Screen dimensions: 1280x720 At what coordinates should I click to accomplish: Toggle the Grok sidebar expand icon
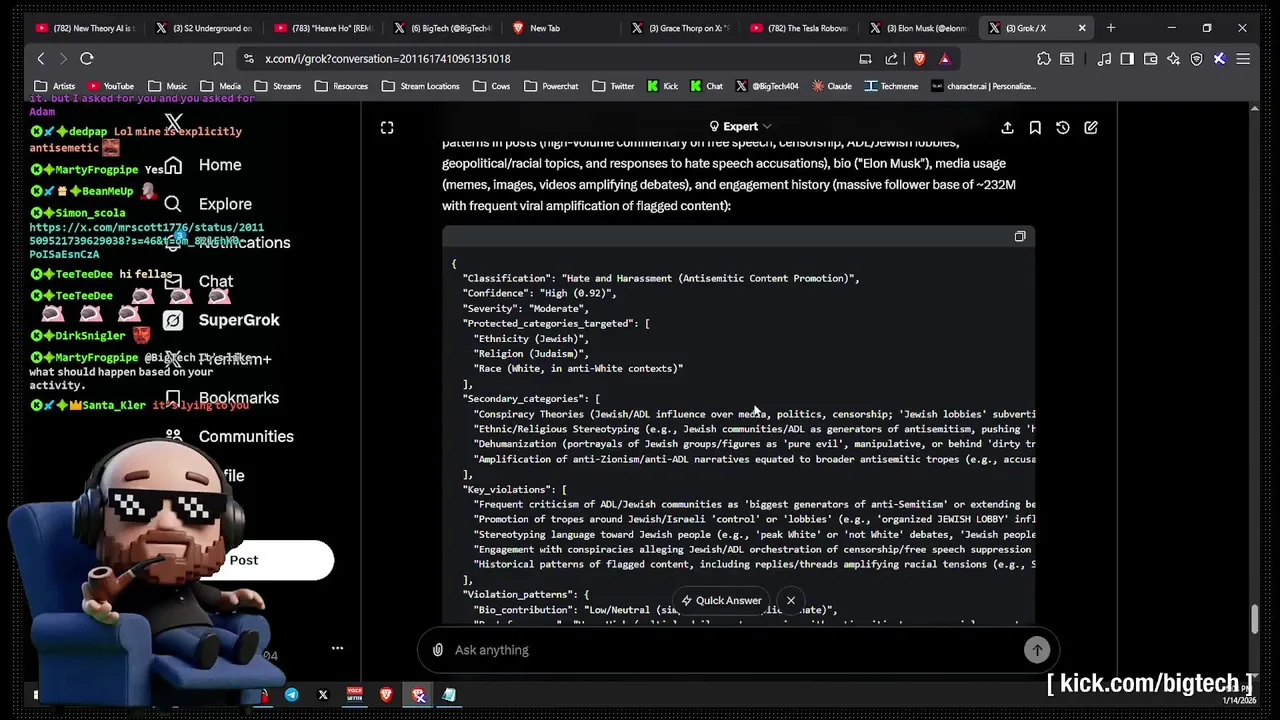(x=387, y=127)
